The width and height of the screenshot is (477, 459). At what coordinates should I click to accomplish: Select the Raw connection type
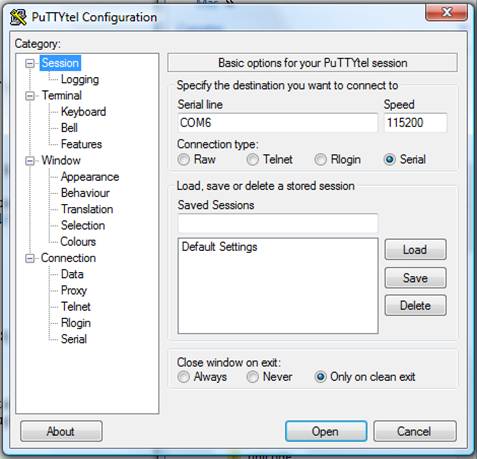pyautogui.click(x=184, y=159)
